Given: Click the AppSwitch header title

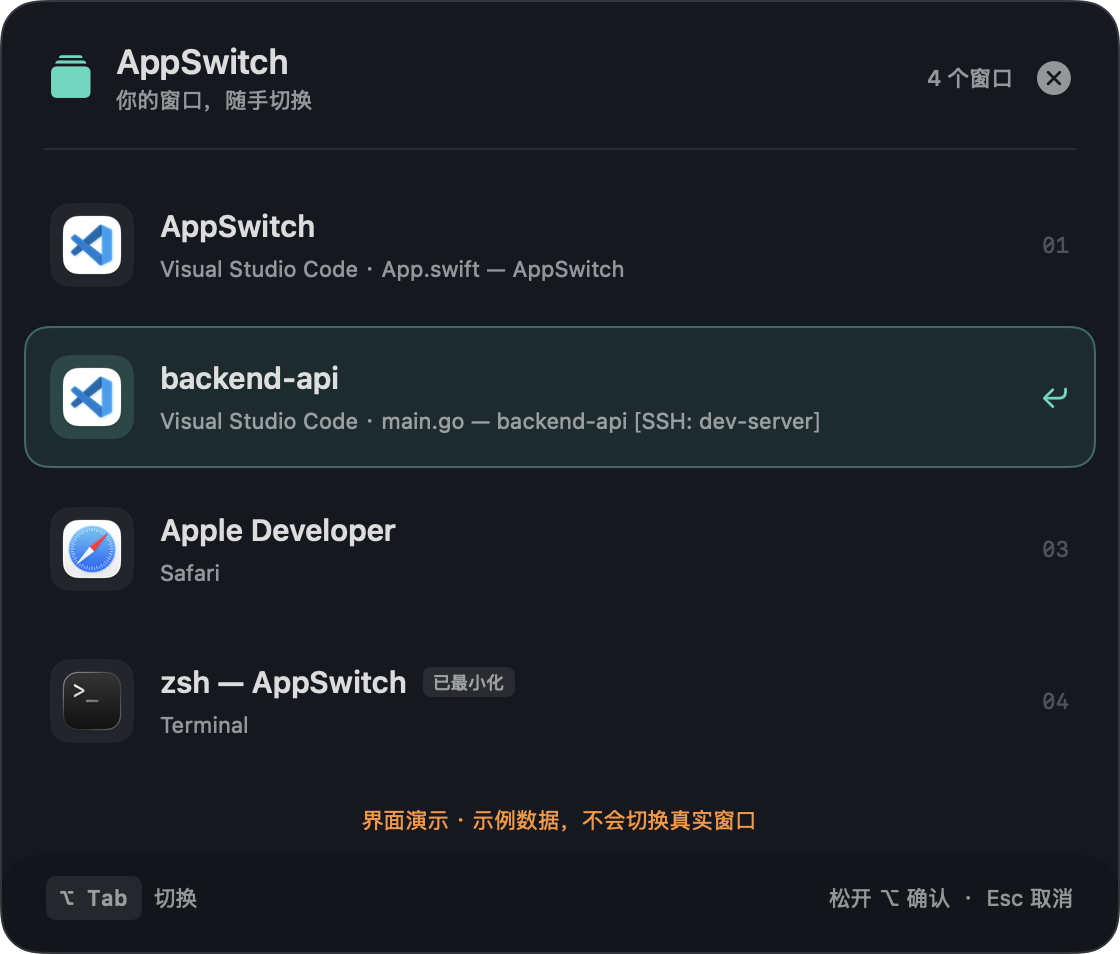Looking at the screenshot, I should coord(202,62).
